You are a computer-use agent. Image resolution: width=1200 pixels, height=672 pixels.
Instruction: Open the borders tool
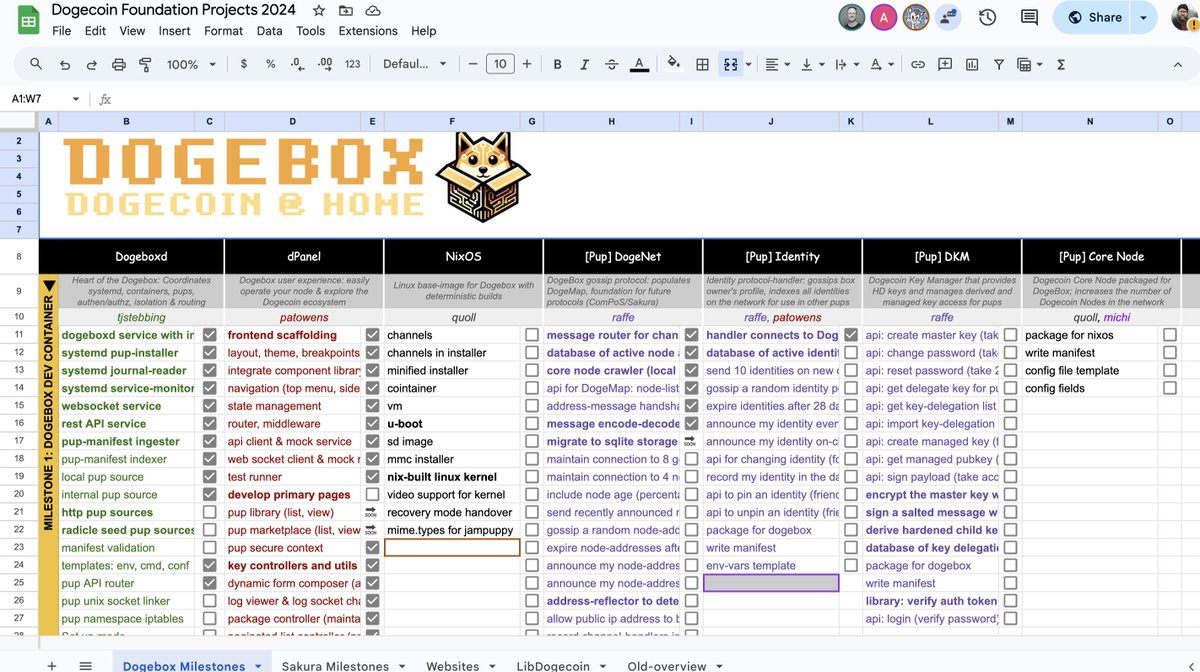click(703, 64)
